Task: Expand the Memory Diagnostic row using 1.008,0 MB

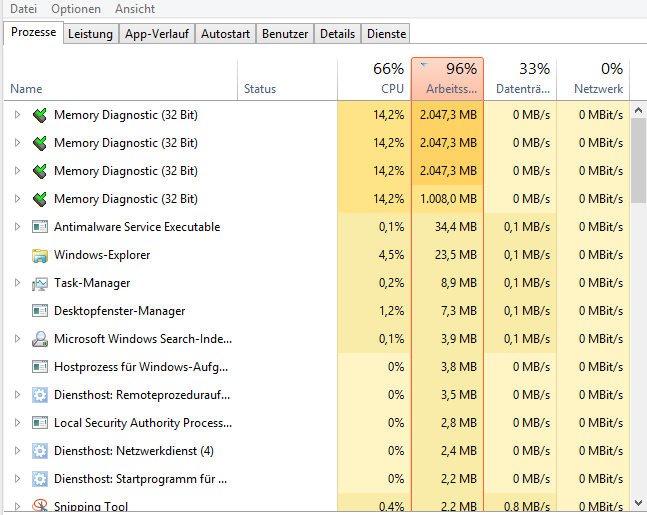Action: (x=17, y=198)
